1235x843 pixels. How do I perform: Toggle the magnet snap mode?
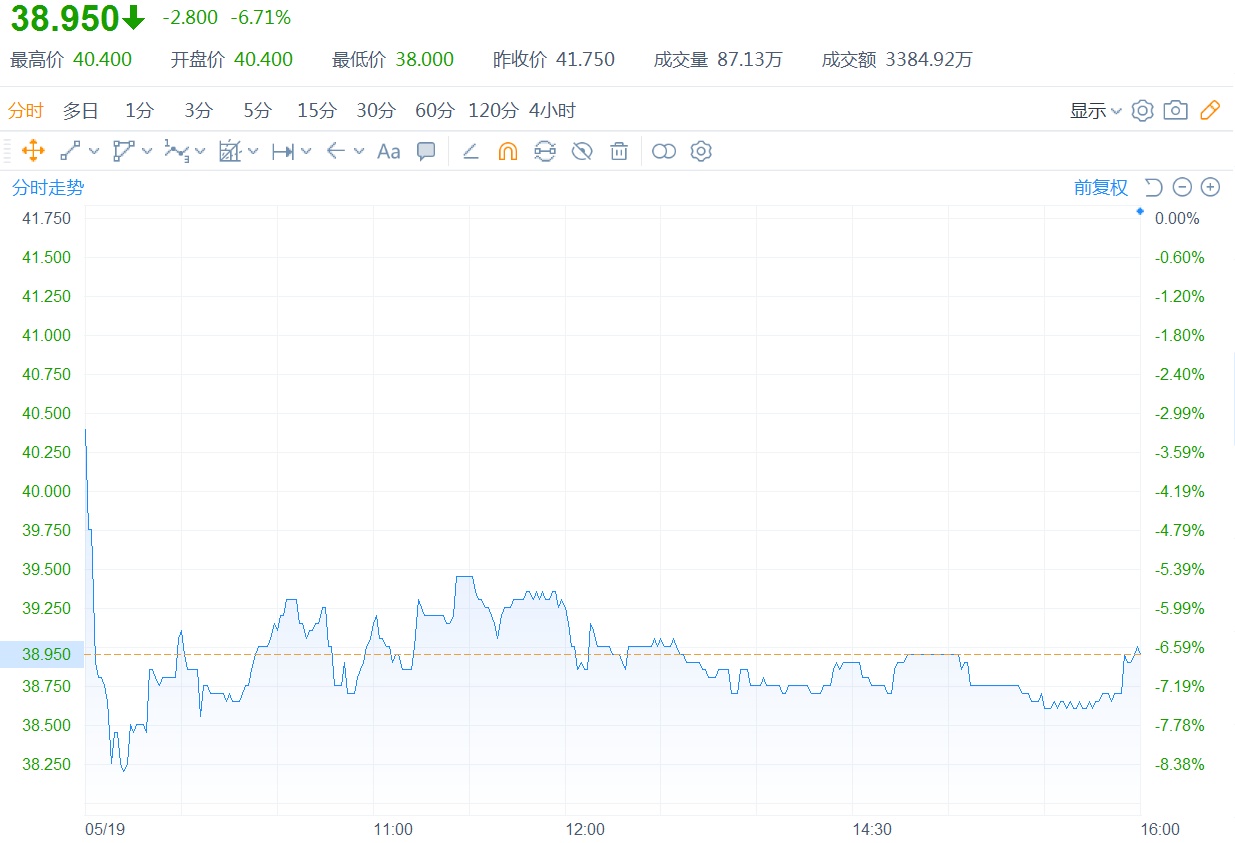coord(508,151)
